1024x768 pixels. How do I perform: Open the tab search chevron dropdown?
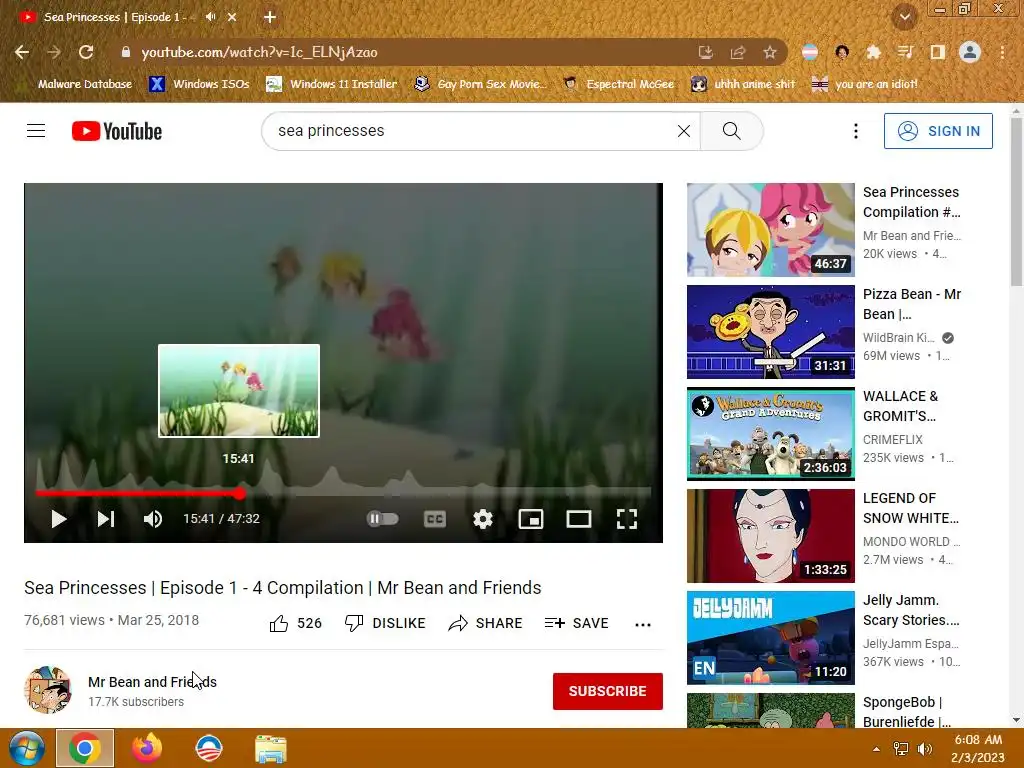pos(904,17)
